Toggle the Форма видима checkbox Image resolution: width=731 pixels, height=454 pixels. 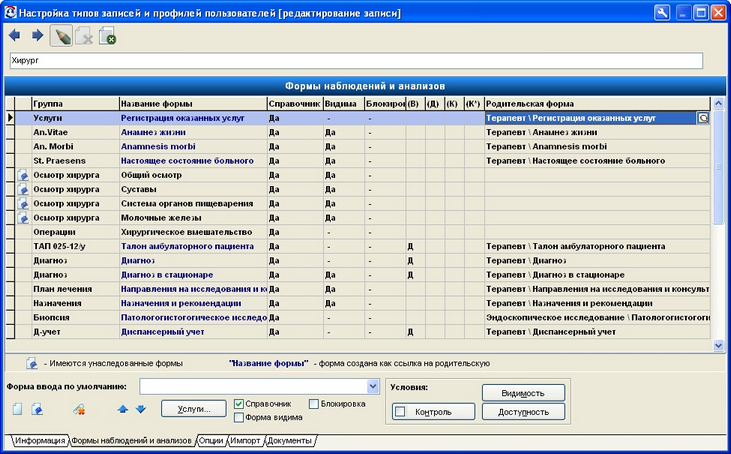pyautogui.click(x=239, y=418)
